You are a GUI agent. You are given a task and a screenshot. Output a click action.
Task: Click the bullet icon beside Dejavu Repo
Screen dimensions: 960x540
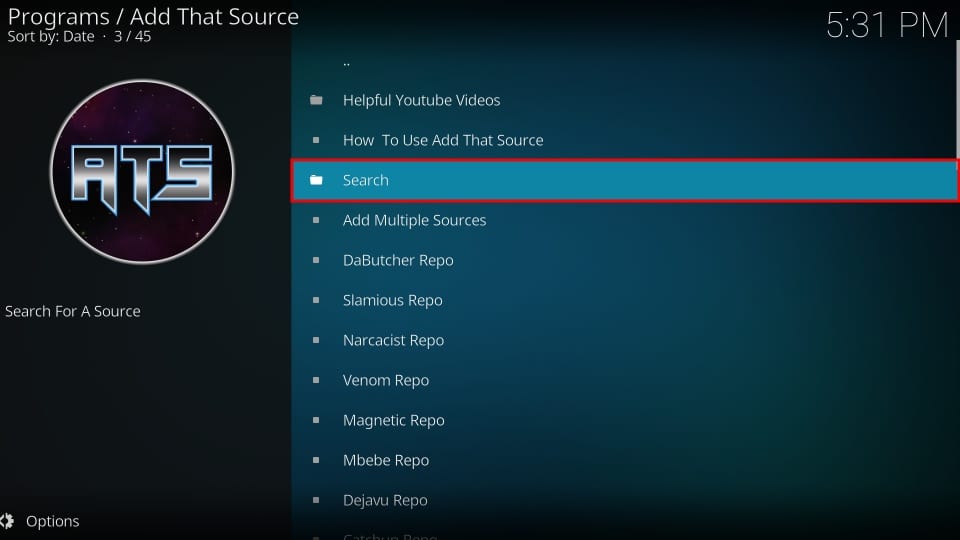pos(316,500)
